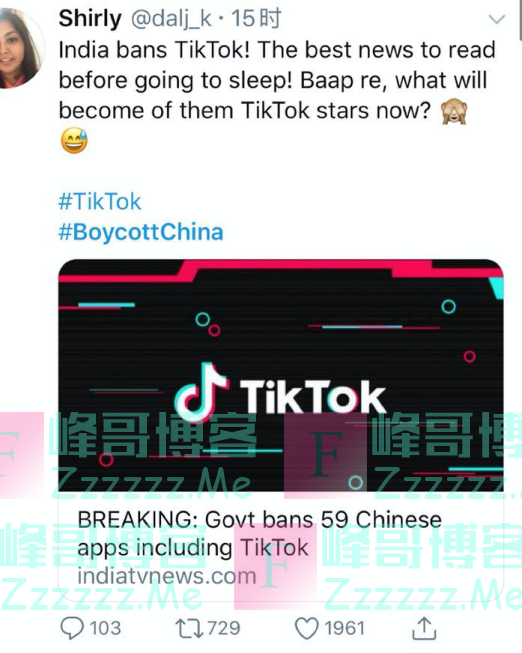Open the @dalj_k handle
Image resolution: width=522 pixels, height=653 pixels.
coord(171,19)
